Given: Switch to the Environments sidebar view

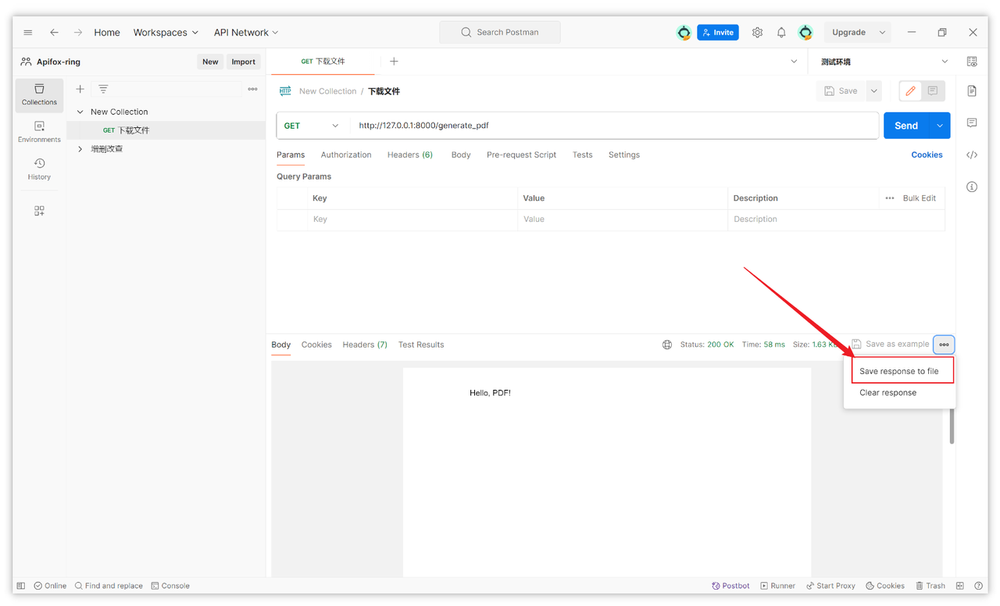Looking at the screenshot, I should tap(39, 130).
